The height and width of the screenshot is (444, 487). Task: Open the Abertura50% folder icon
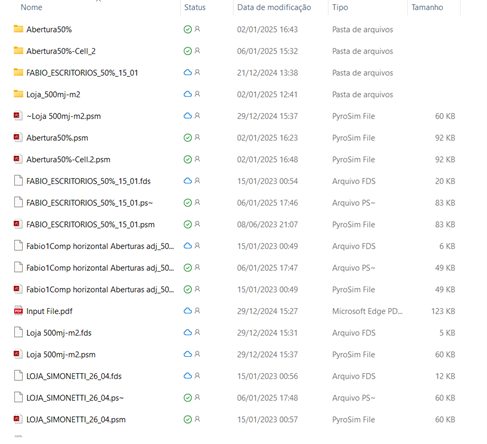(x=18, y=29)
